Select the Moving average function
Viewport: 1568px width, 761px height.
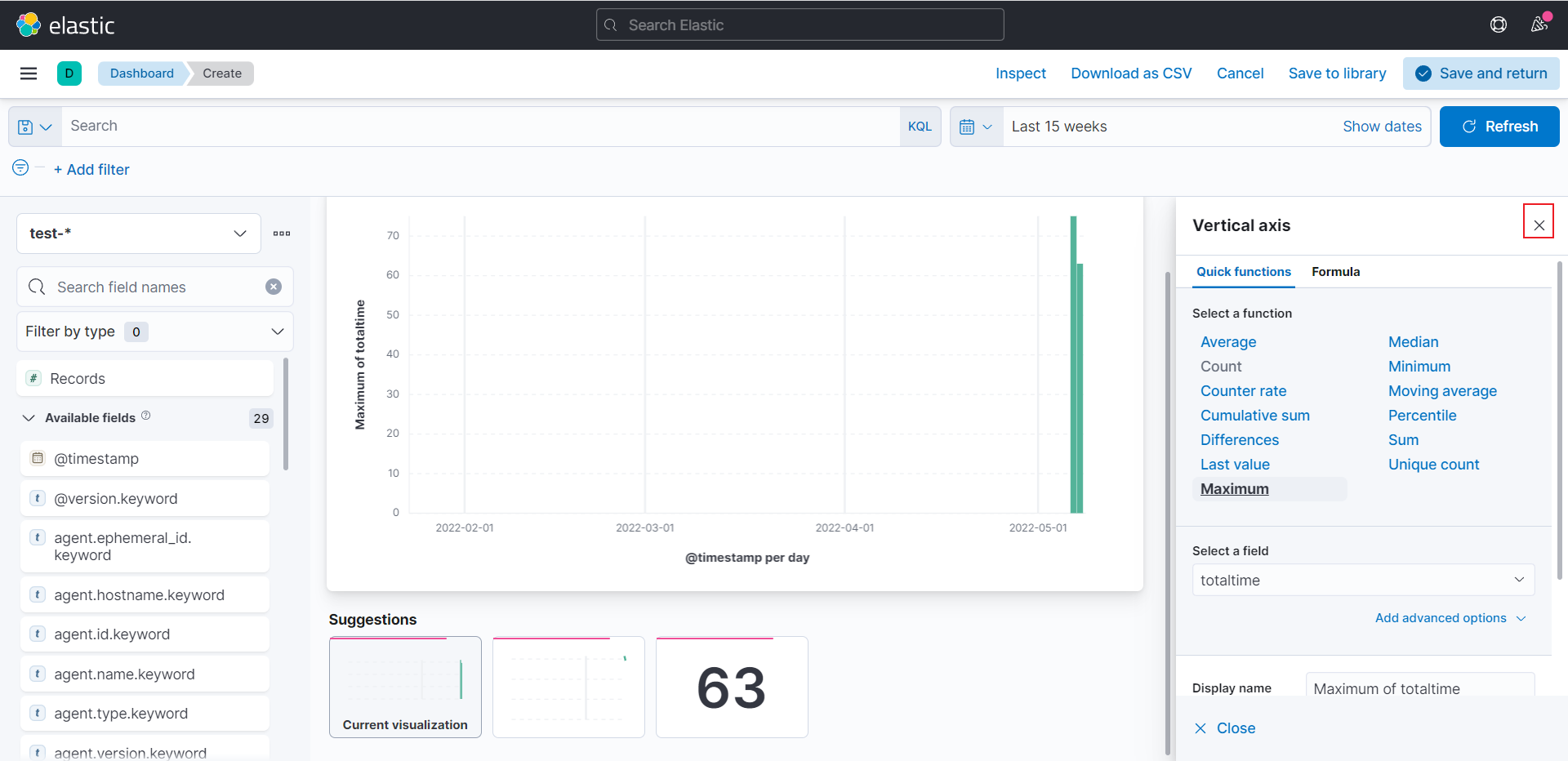click(x=1442, y=391)
